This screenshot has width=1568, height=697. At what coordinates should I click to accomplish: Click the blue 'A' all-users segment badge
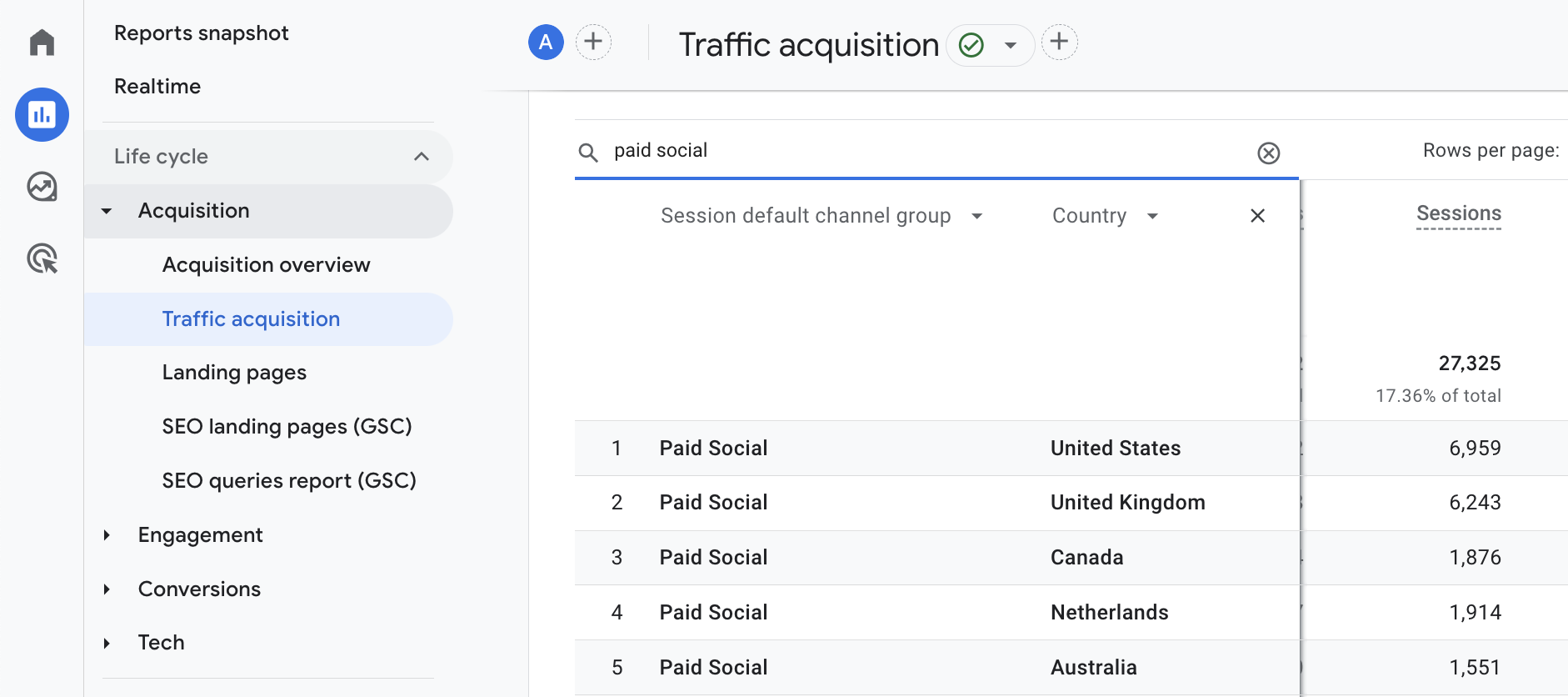pos(546,43)
